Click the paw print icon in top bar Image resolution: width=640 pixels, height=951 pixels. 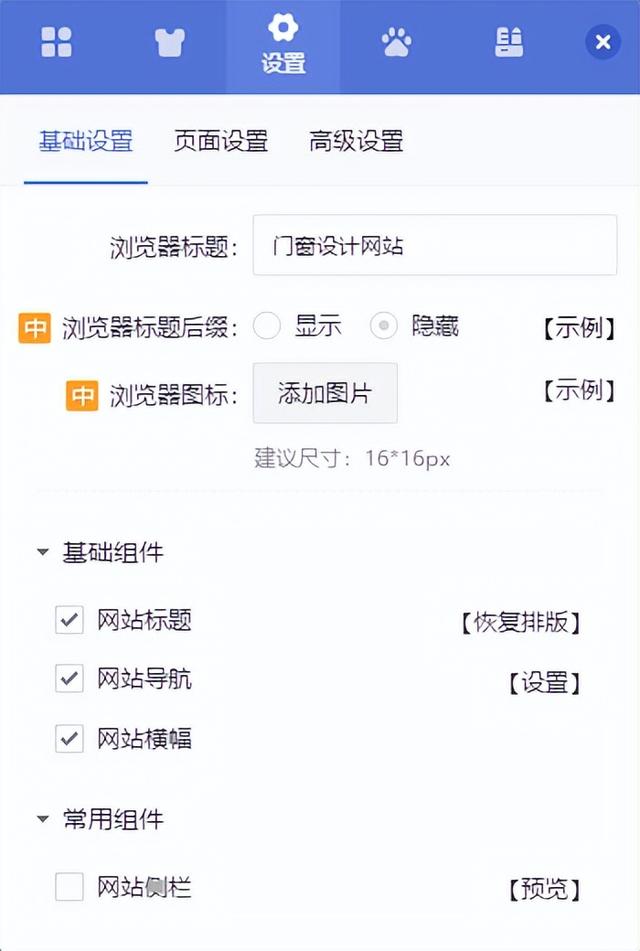tap(396, 42)
